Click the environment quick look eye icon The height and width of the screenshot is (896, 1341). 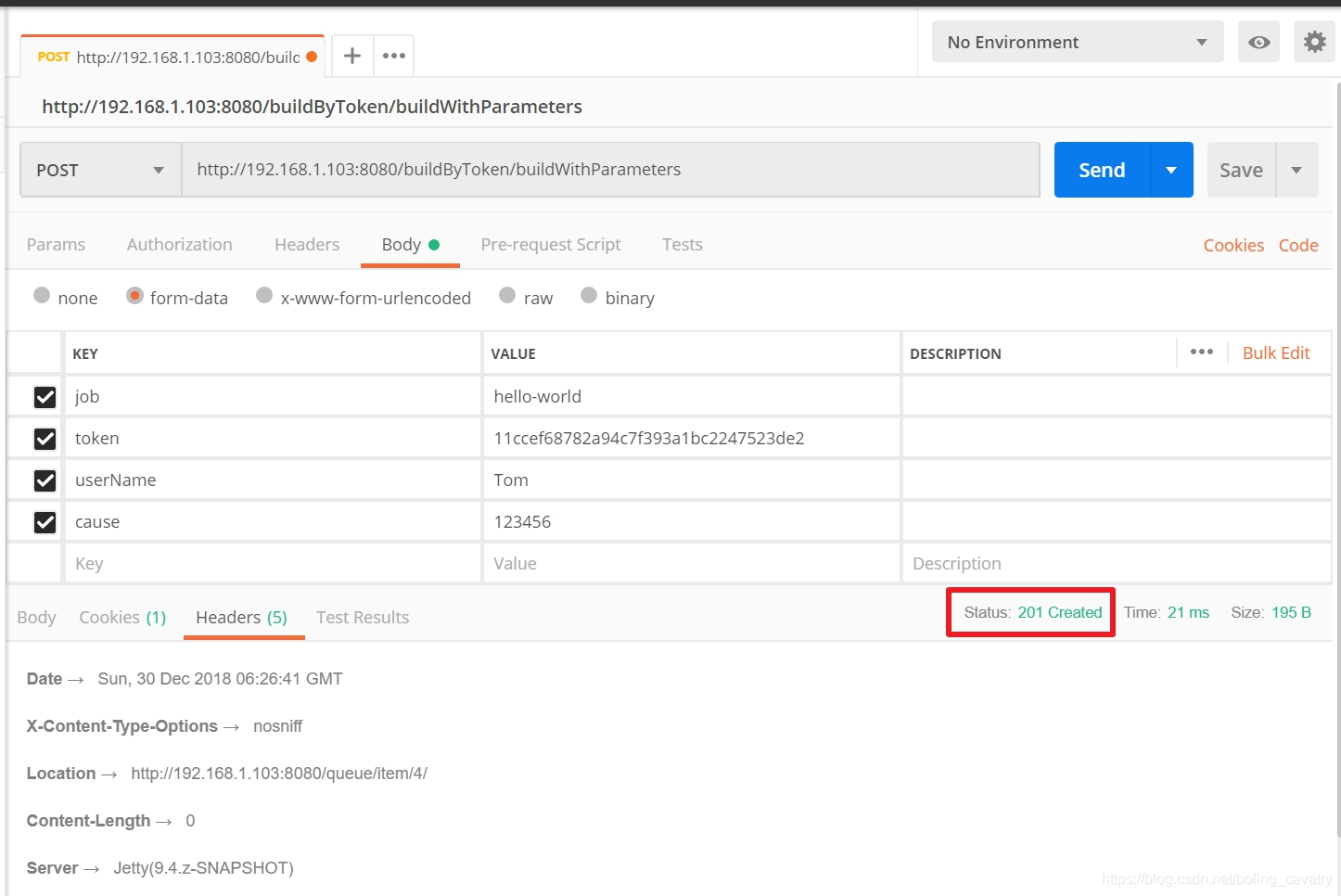1258,43
